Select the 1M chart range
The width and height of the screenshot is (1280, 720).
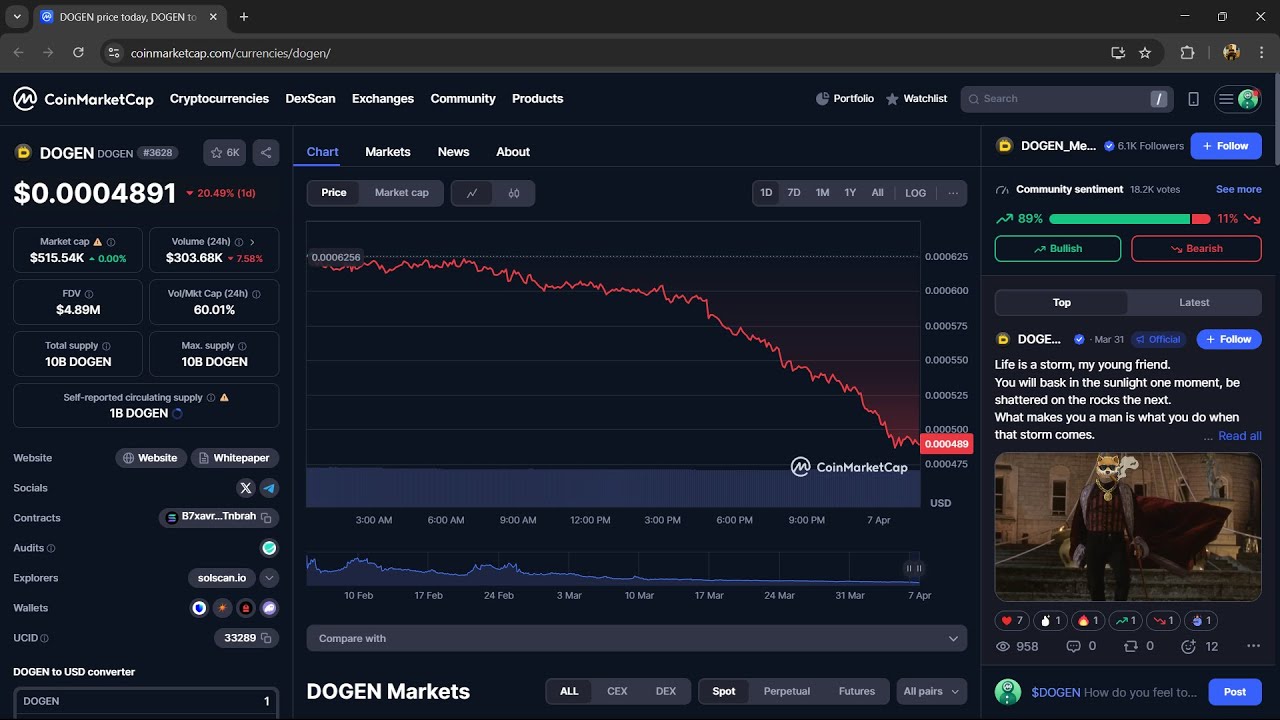click(x=822, y=193)
